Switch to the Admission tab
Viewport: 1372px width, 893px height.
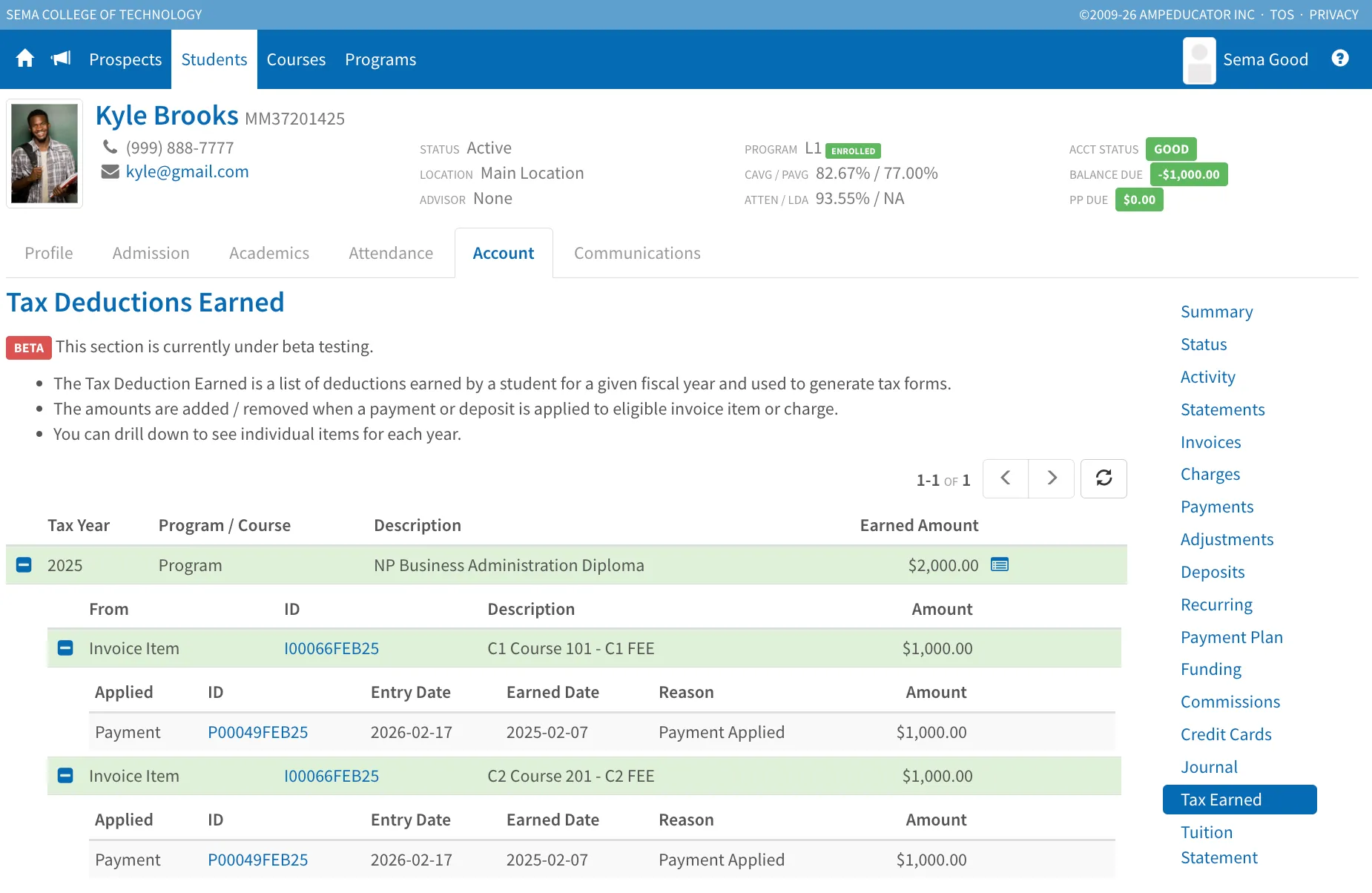point(151,253)
